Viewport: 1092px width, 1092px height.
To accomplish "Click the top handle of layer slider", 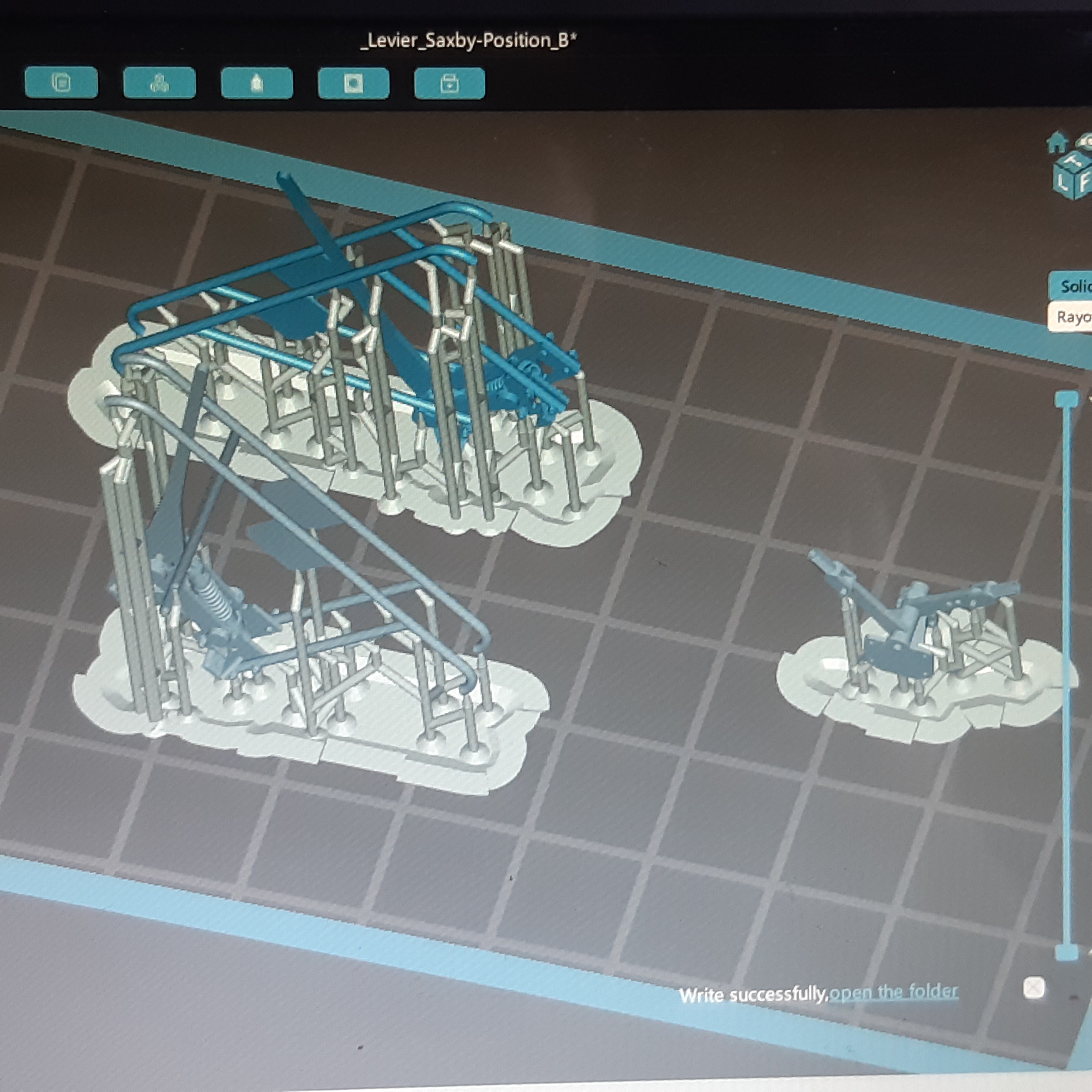I will coord(1066,399).
